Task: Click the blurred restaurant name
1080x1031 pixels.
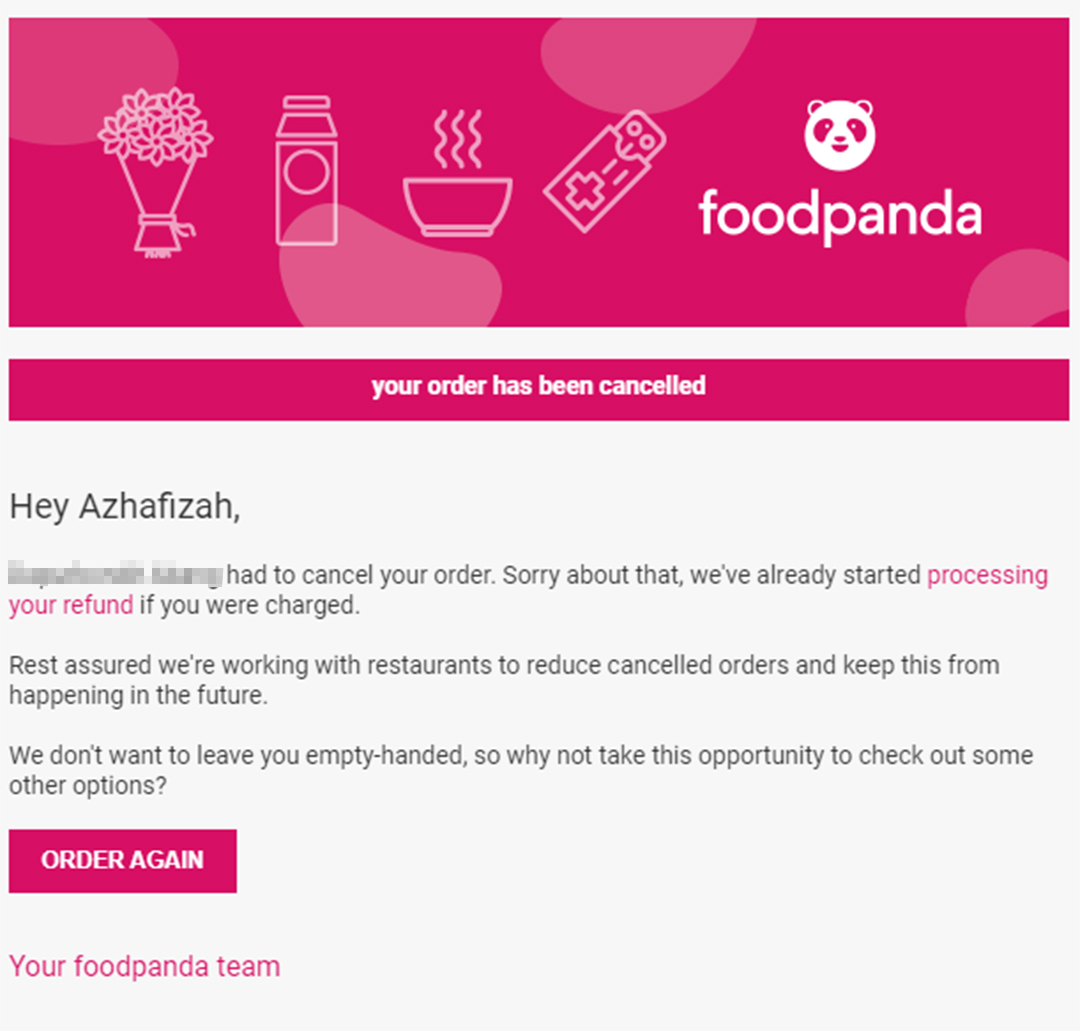Action: [116, 575]
